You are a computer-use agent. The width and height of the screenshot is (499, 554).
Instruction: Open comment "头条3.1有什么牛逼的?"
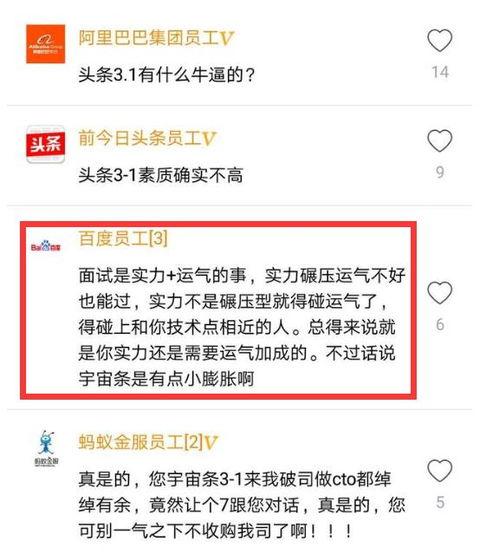coord(166,75)
